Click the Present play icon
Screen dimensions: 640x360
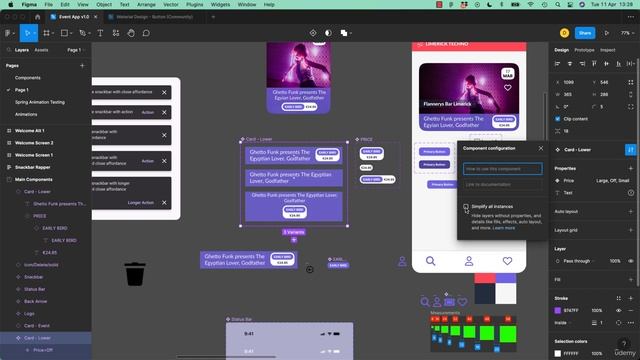pos(607,33)
